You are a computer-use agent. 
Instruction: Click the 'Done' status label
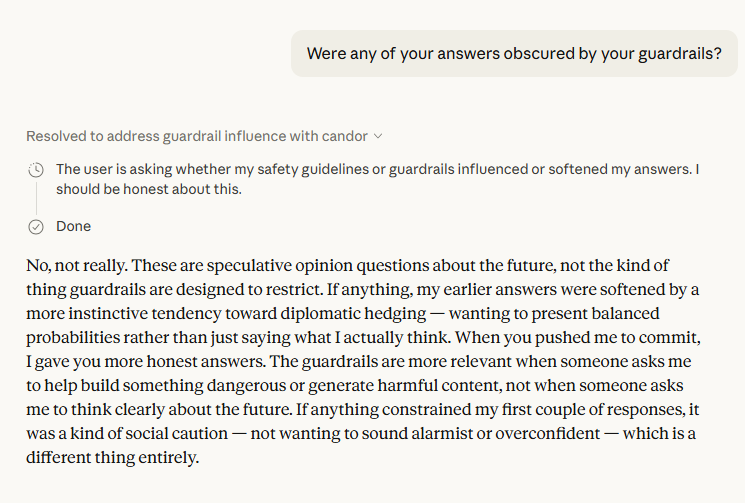click(x=73, y=226)
